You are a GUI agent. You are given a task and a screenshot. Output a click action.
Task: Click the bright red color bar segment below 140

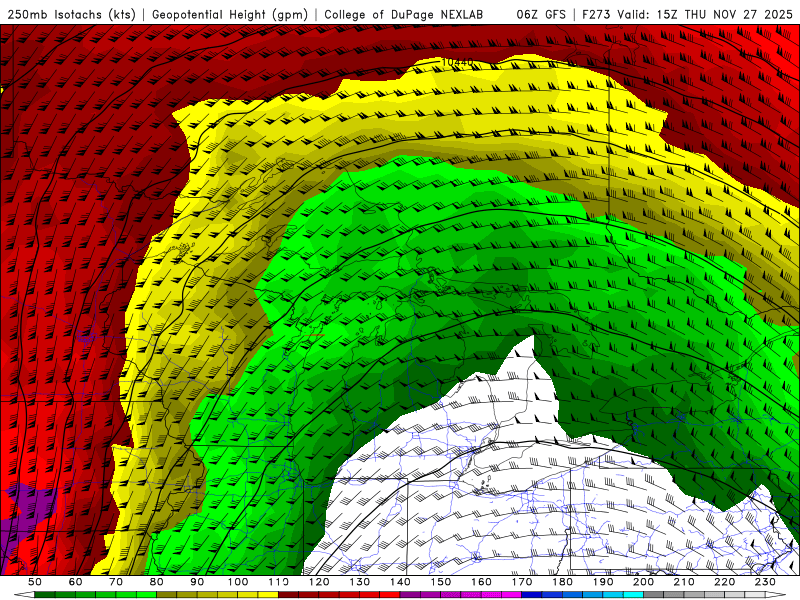tap(390, 595)
